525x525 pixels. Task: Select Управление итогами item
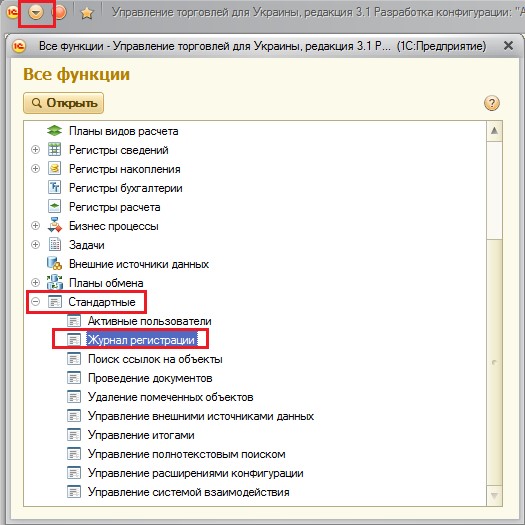(141, 435)
